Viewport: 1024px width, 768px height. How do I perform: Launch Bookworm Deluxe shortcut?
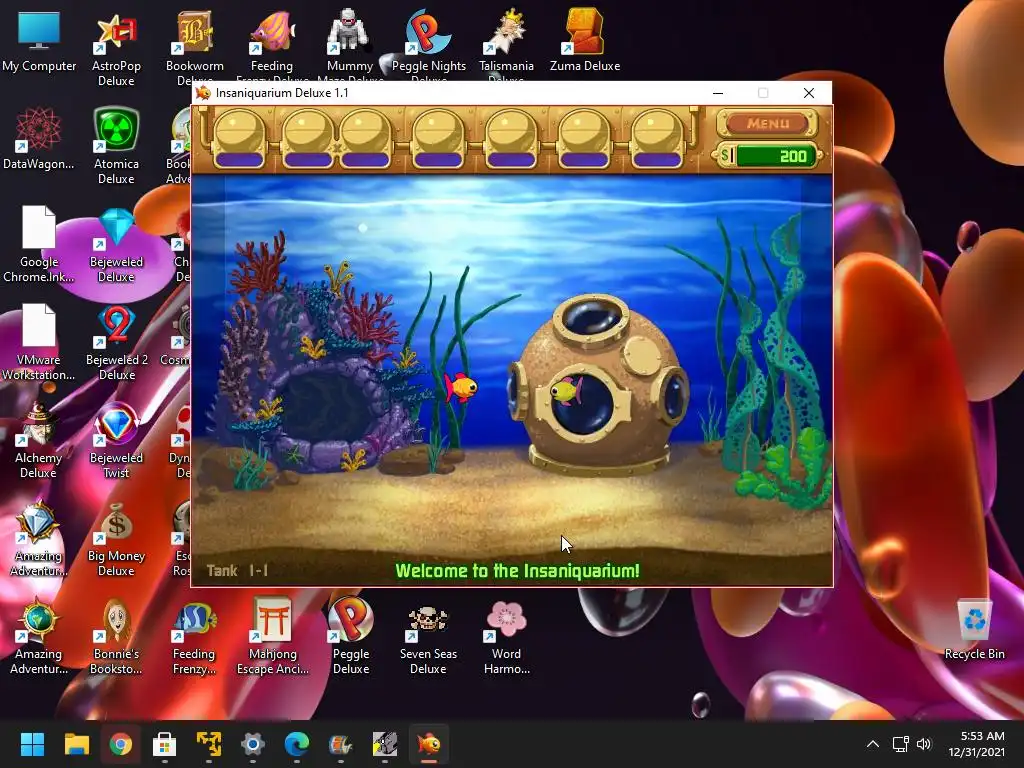[x=194, y=46]
